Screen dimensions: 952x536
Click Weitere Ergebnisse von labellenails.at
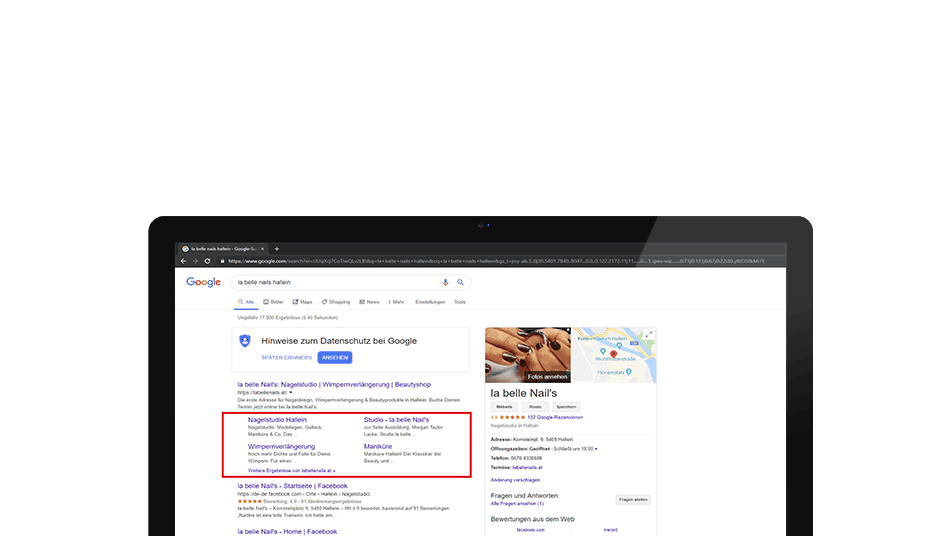click(291, 470)
